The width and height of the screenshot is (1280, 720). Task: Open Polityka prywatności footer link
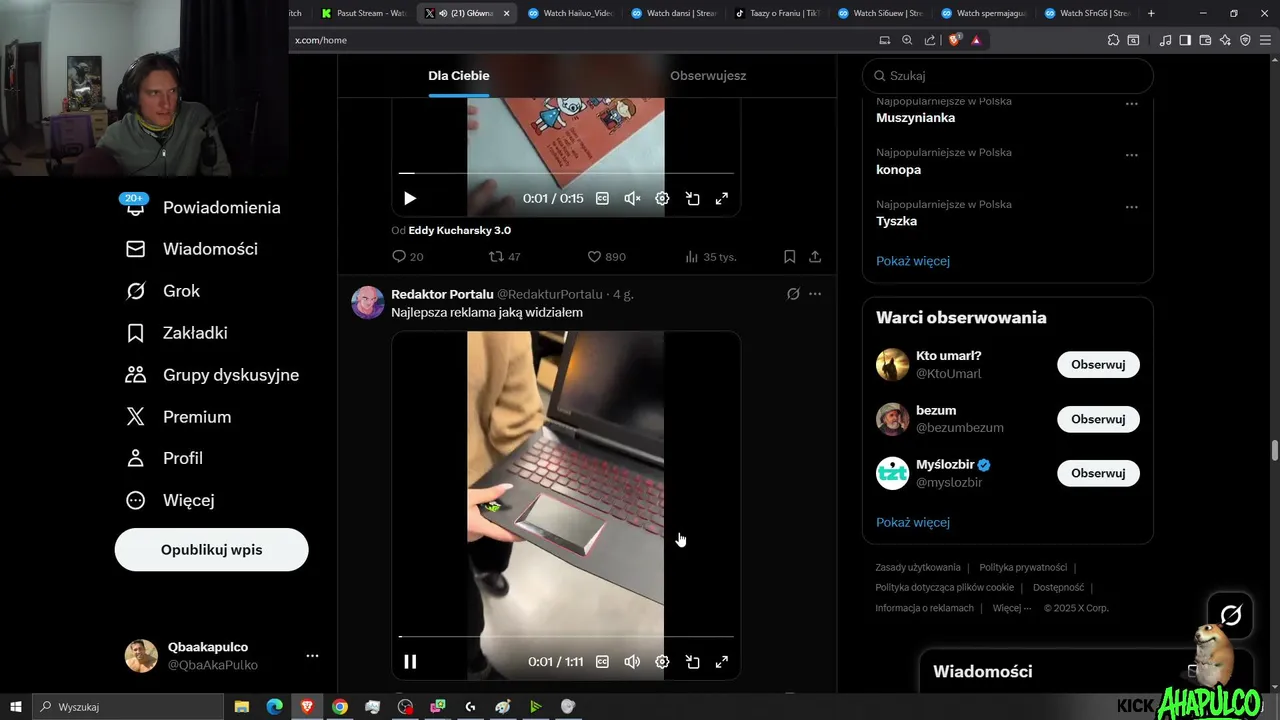click(x=1023, y=567)
